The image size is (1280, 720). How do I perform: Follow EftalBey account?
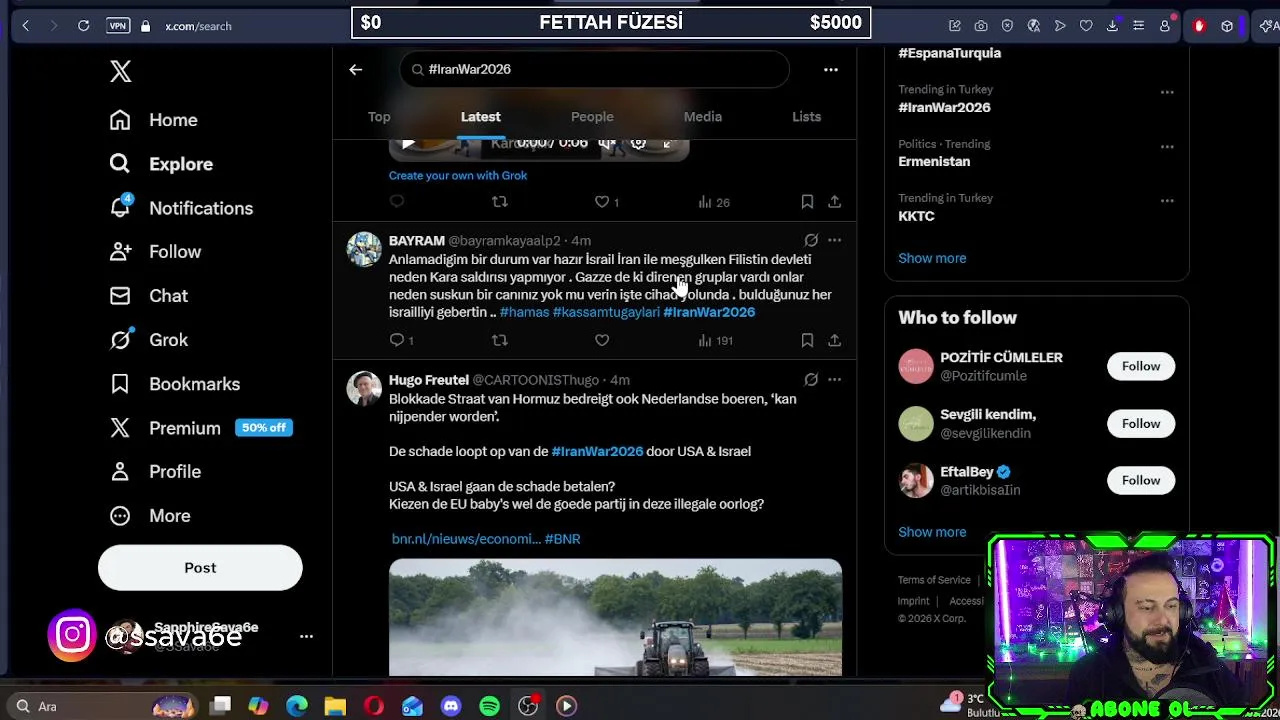[1141, 480]
